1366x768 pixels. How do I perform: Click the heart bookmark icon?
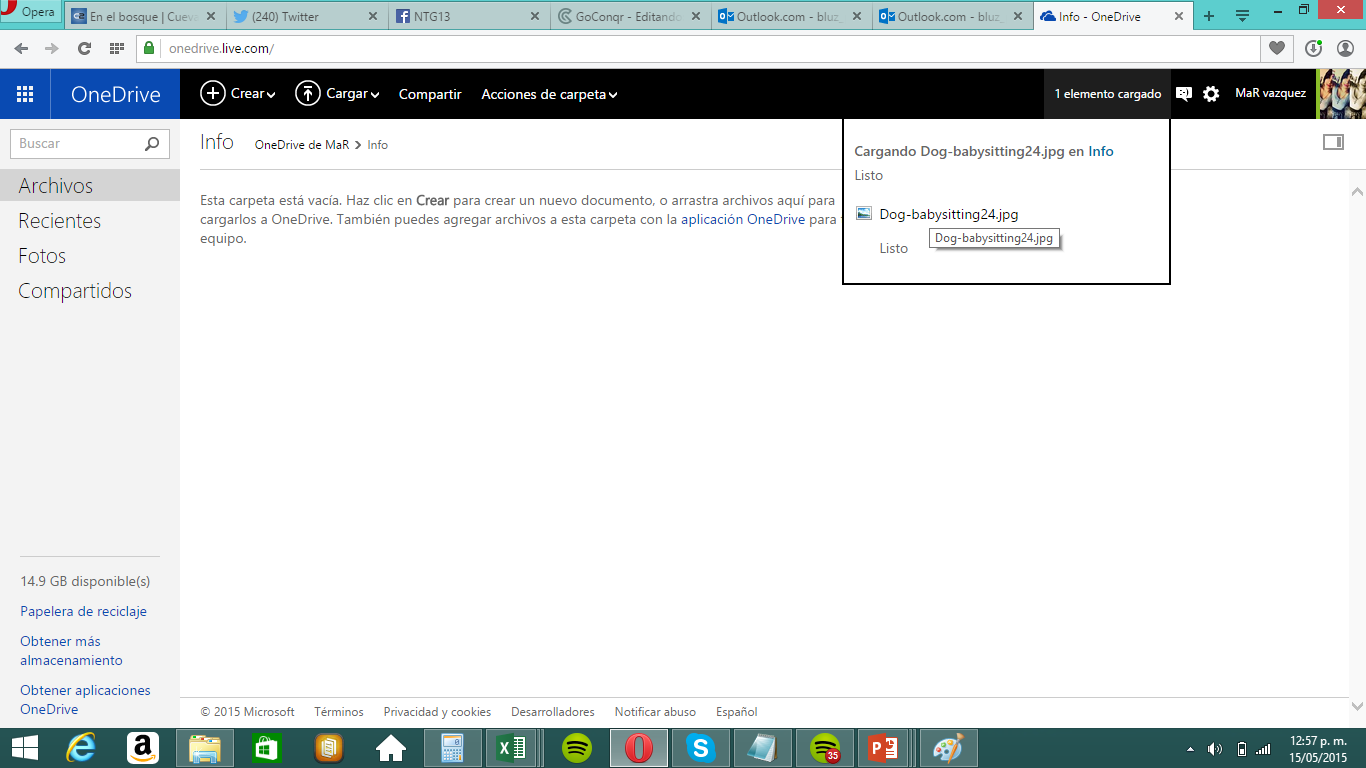tap(1277, 48)
